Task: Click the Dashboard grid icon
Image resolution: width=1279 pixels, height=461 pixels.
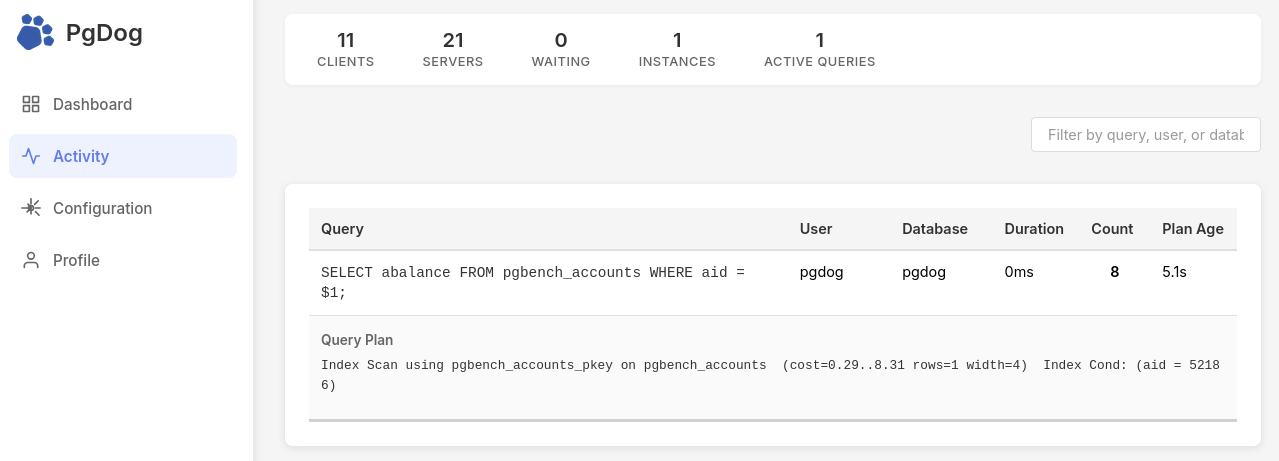Action: pyautogui.click(x=31, y=105)
